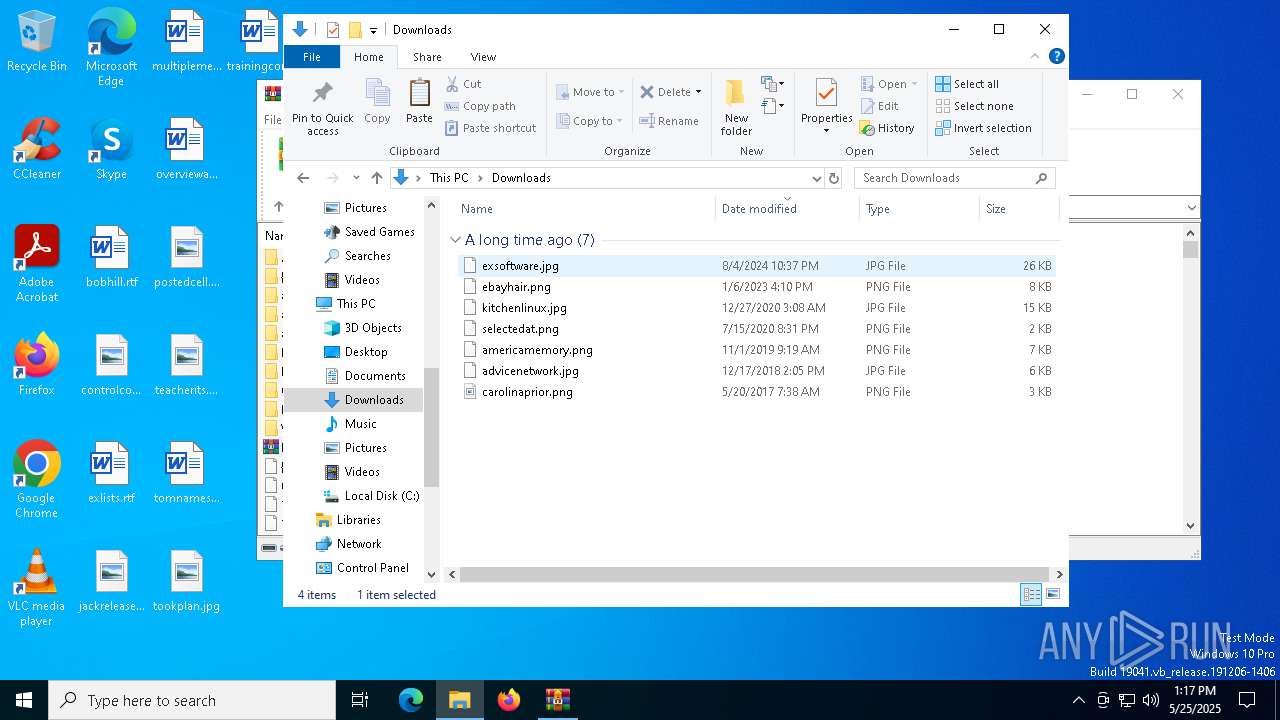The width and height of the screenshot is (1280, 720).
Task: Go up one folder level arrow
Action: point(376,178)
